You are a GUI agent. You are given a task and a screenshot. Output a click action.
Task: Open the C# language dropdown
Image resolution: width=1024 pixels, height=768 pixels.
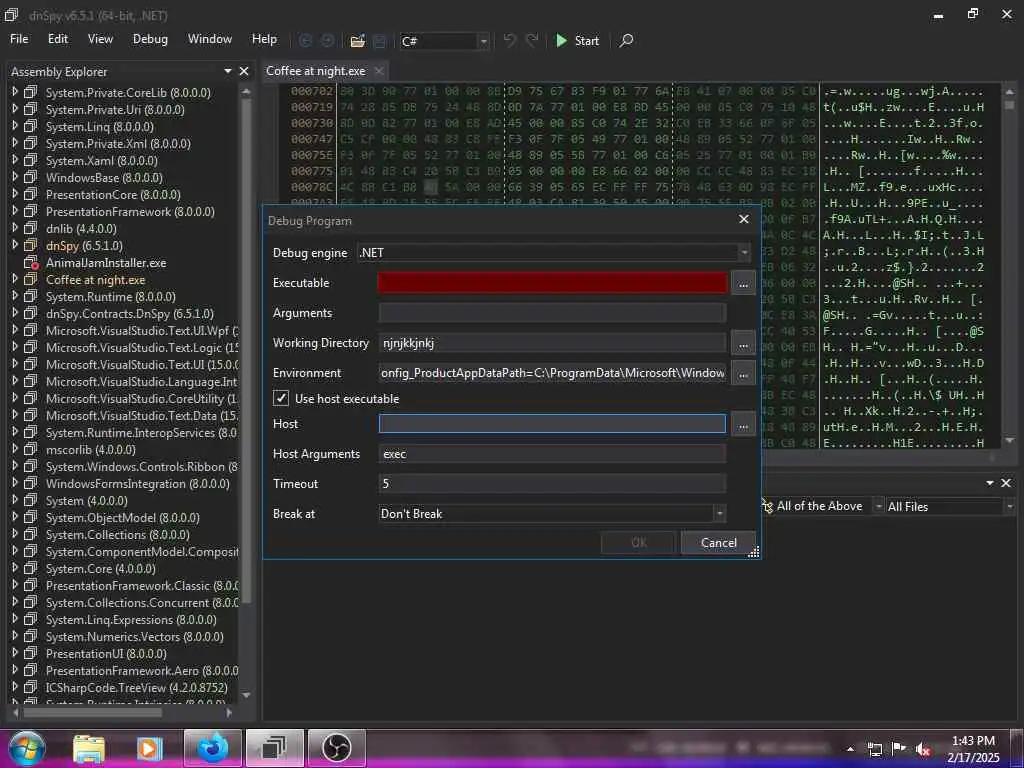click(x=483, y=41)
